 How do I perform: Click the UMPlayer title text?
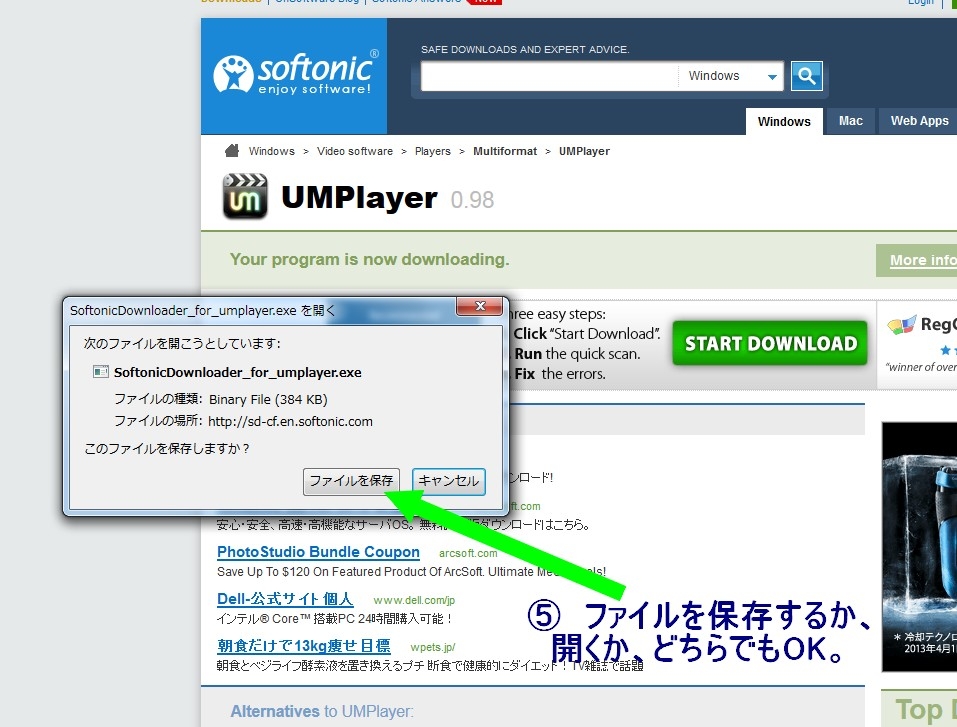359,198
